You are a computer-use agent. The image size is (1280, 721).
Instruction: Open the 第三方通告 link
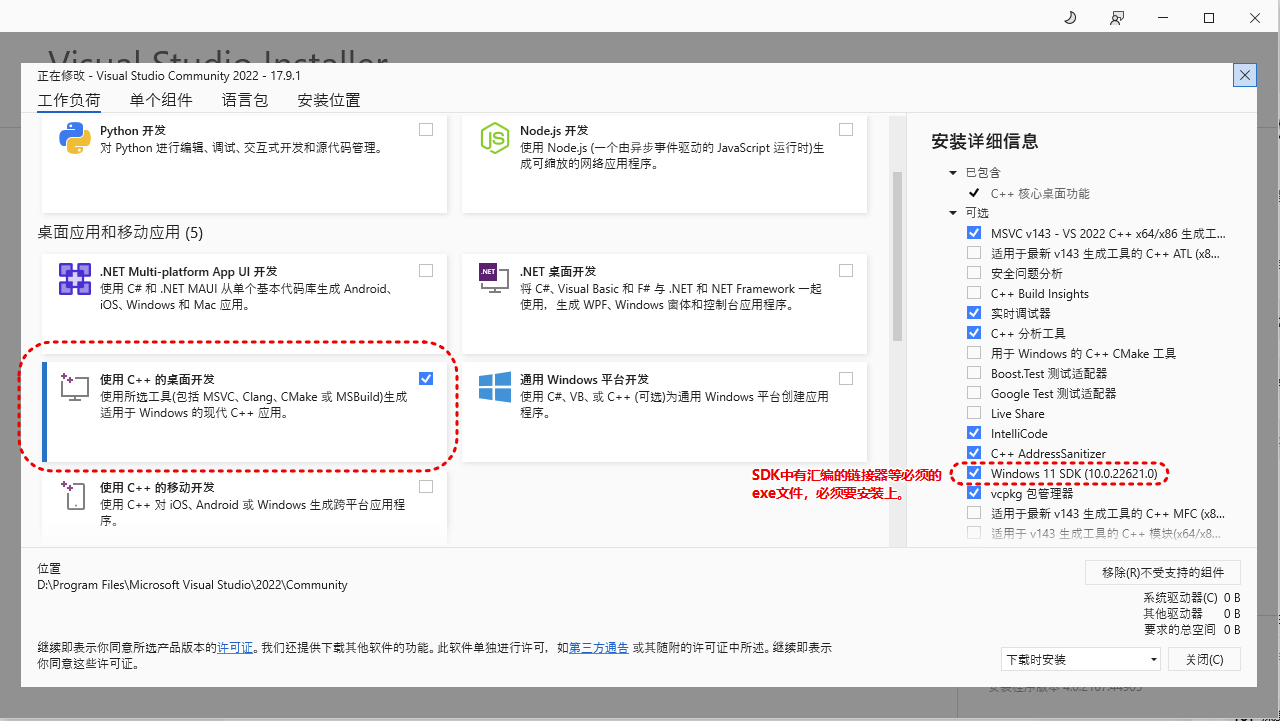coord(599,648)
